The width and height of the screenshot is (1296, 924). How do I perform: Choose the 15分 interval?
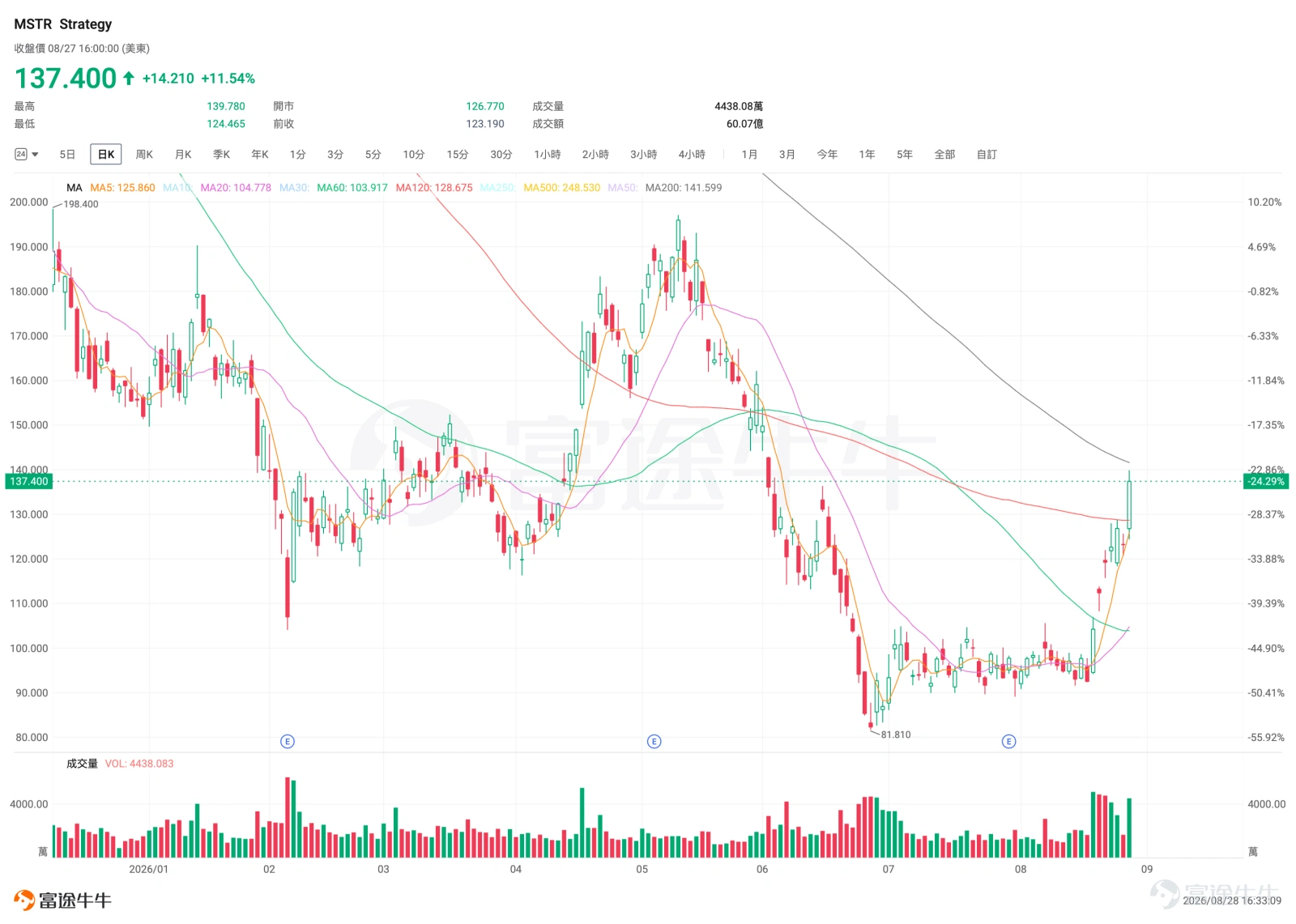click(x=458, y=154)
